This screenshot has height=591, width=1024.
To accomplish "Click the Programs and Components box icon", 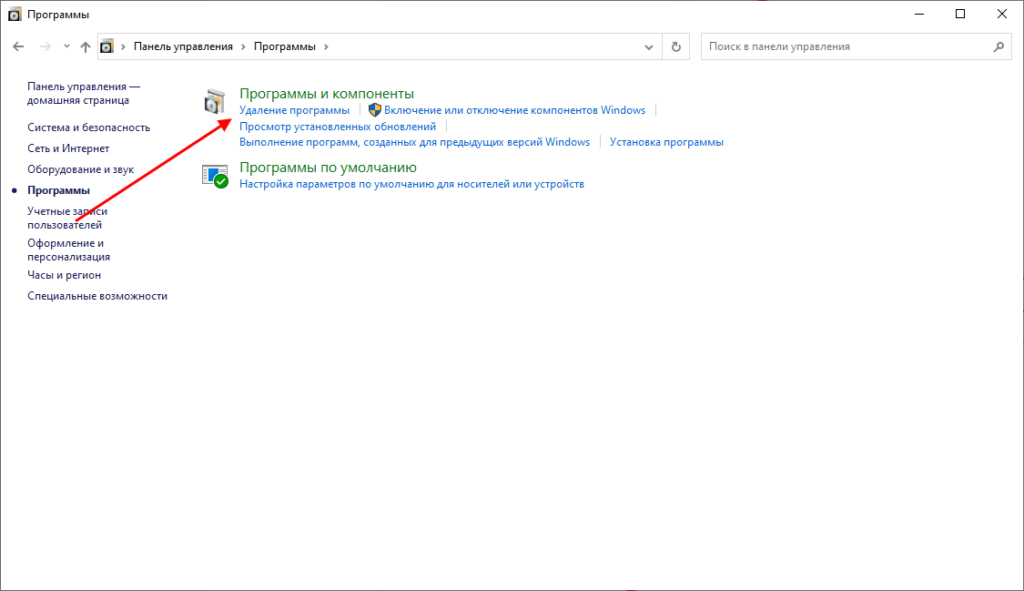I will (216, 101).
